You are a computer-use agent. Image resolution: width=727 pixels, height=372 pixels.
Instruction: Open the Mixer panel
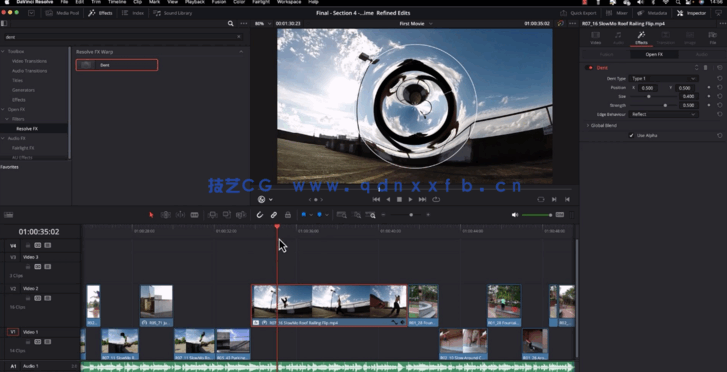(x=617, y=13)
